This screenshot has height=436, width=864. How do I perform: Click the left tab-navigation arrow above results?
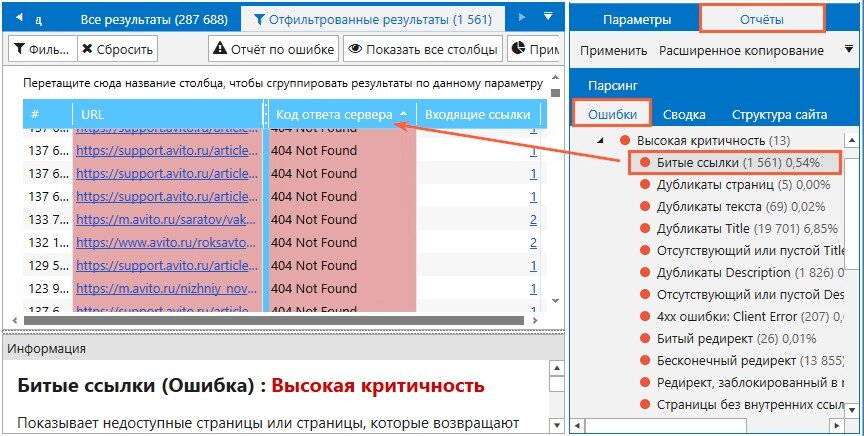coord(19,18)
